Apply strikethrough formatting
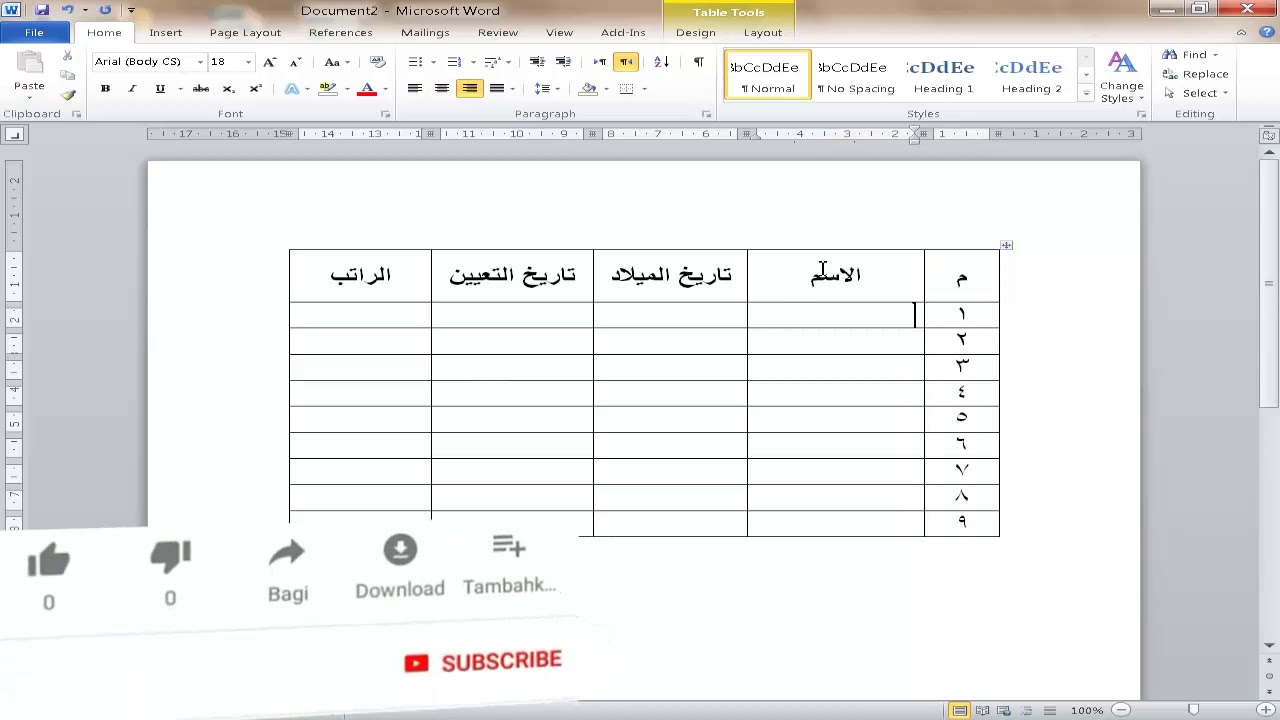Image resolution: width=1280 pixels, height=720 pixels. (x=201, y=89)
